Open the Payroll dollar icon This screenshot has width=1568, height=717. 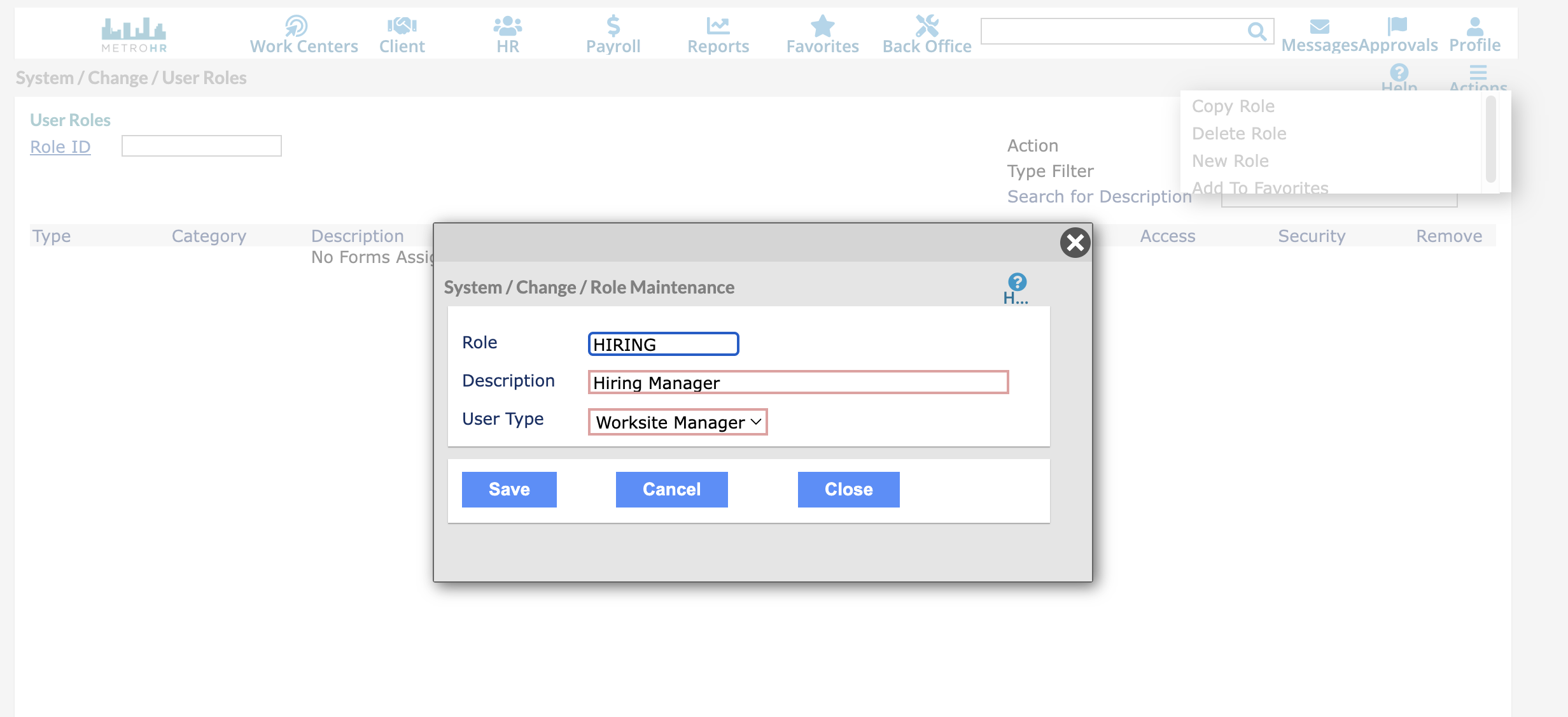tap(613, 26)
